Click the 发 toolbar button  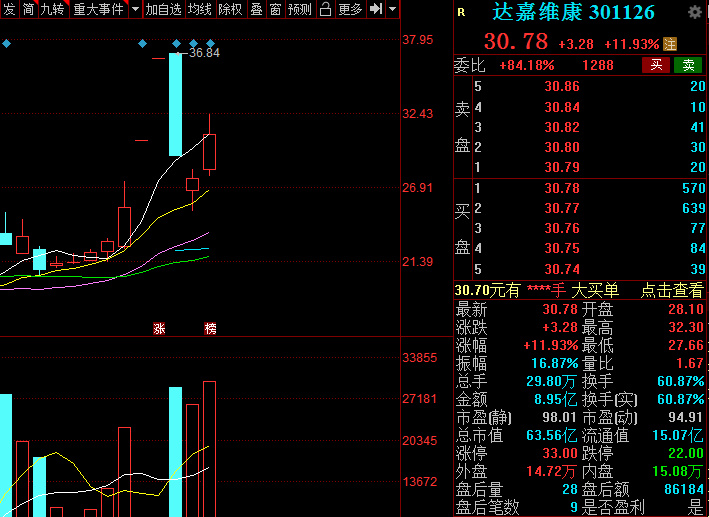(9, 9)
